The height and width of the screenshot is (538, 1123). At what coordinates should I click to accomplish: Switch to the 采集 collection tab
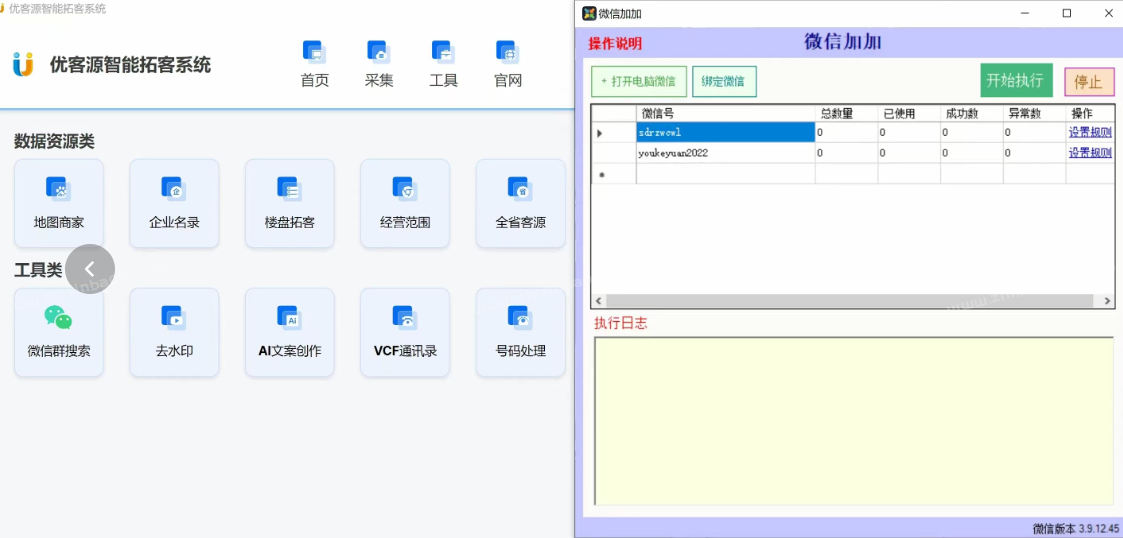[378, 64]
